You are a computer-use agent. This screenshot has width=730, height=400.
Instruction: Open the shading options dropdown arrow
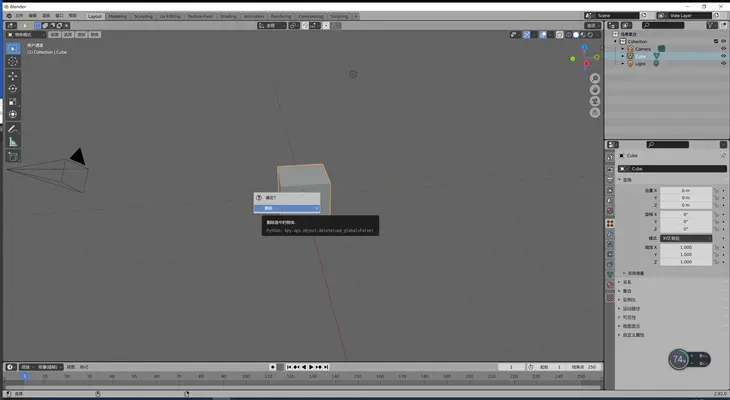click(x=597, y=34)
